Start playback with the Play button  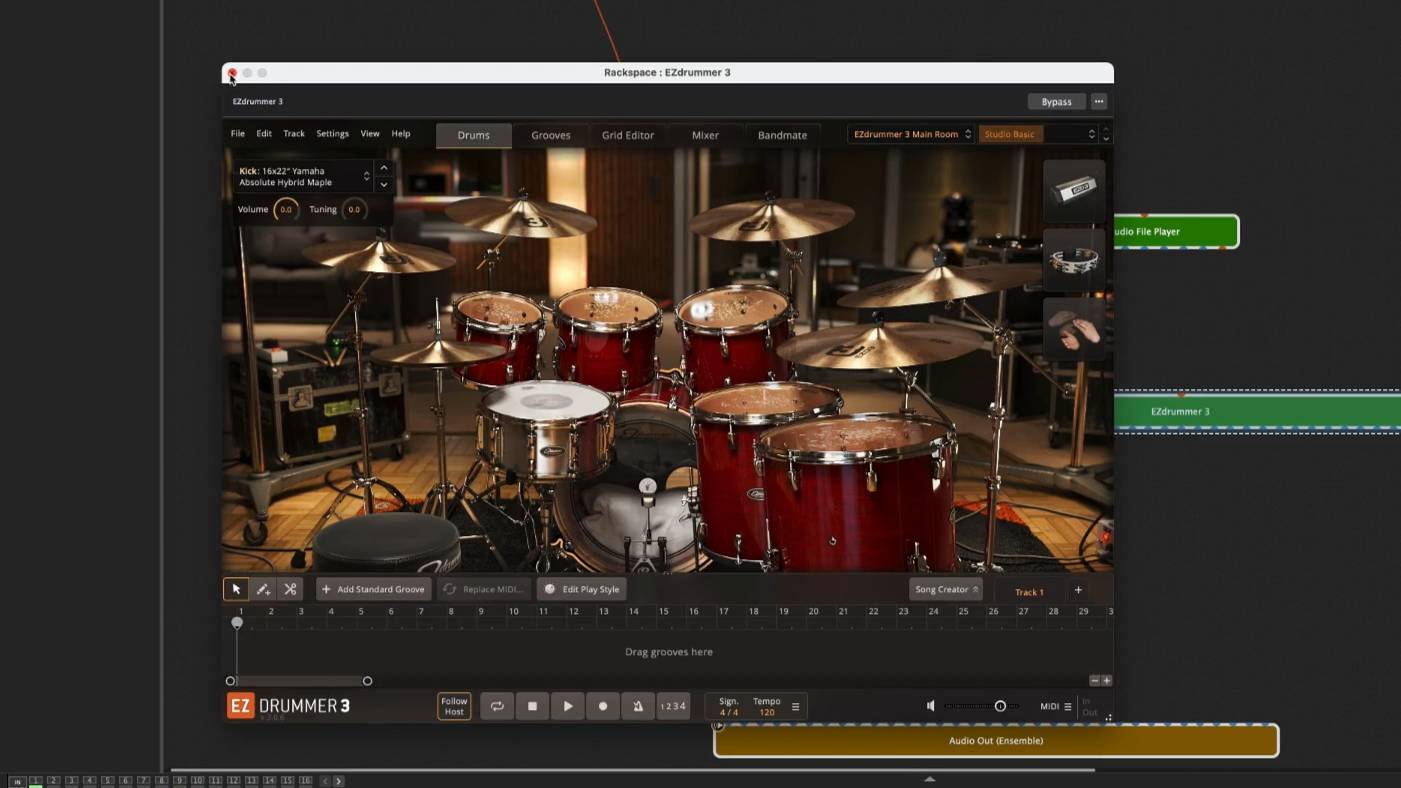pyautogui.click(x=567, y=706)
